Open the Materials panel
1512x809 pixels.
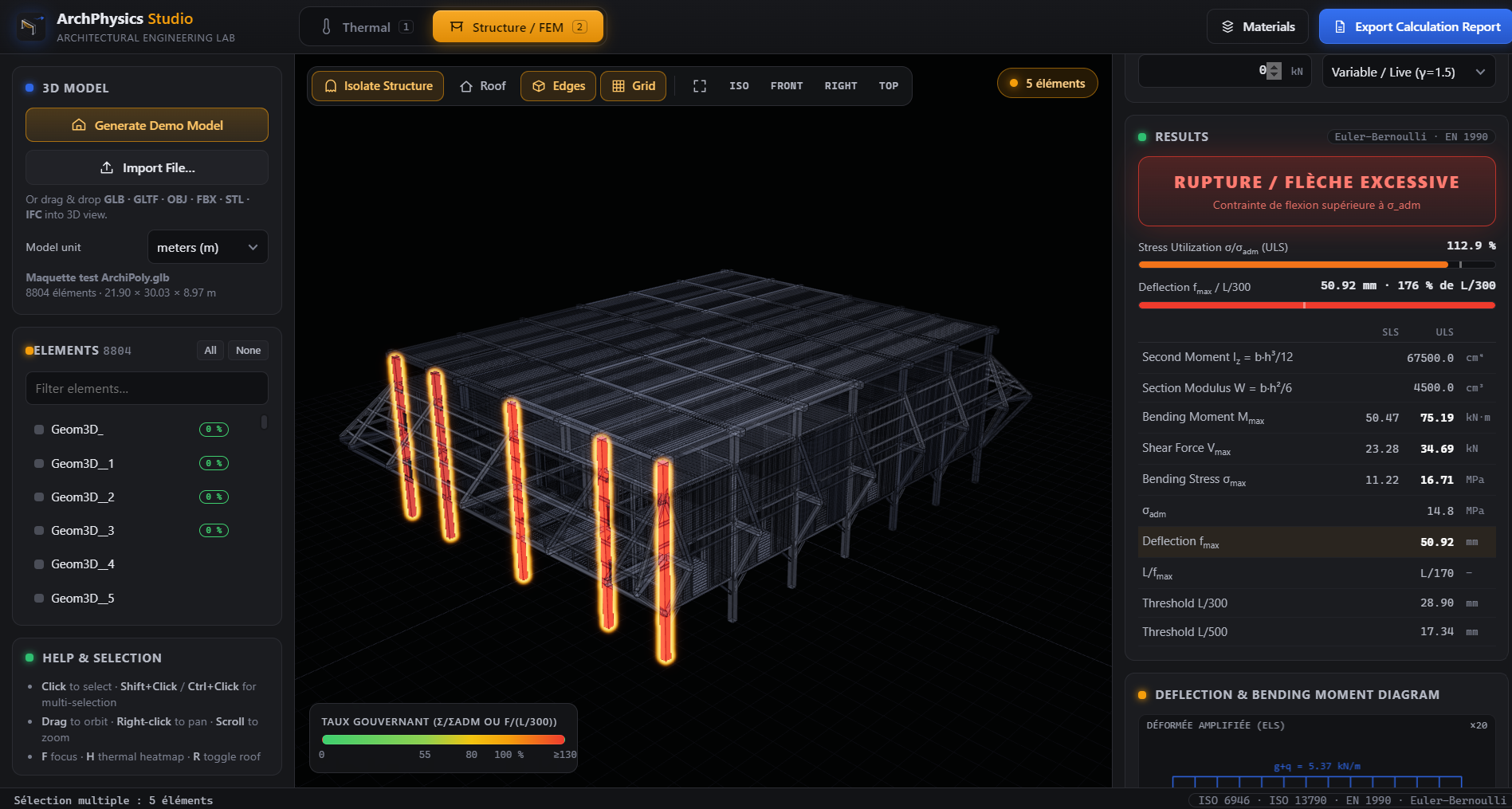(x=1257, y=27)
